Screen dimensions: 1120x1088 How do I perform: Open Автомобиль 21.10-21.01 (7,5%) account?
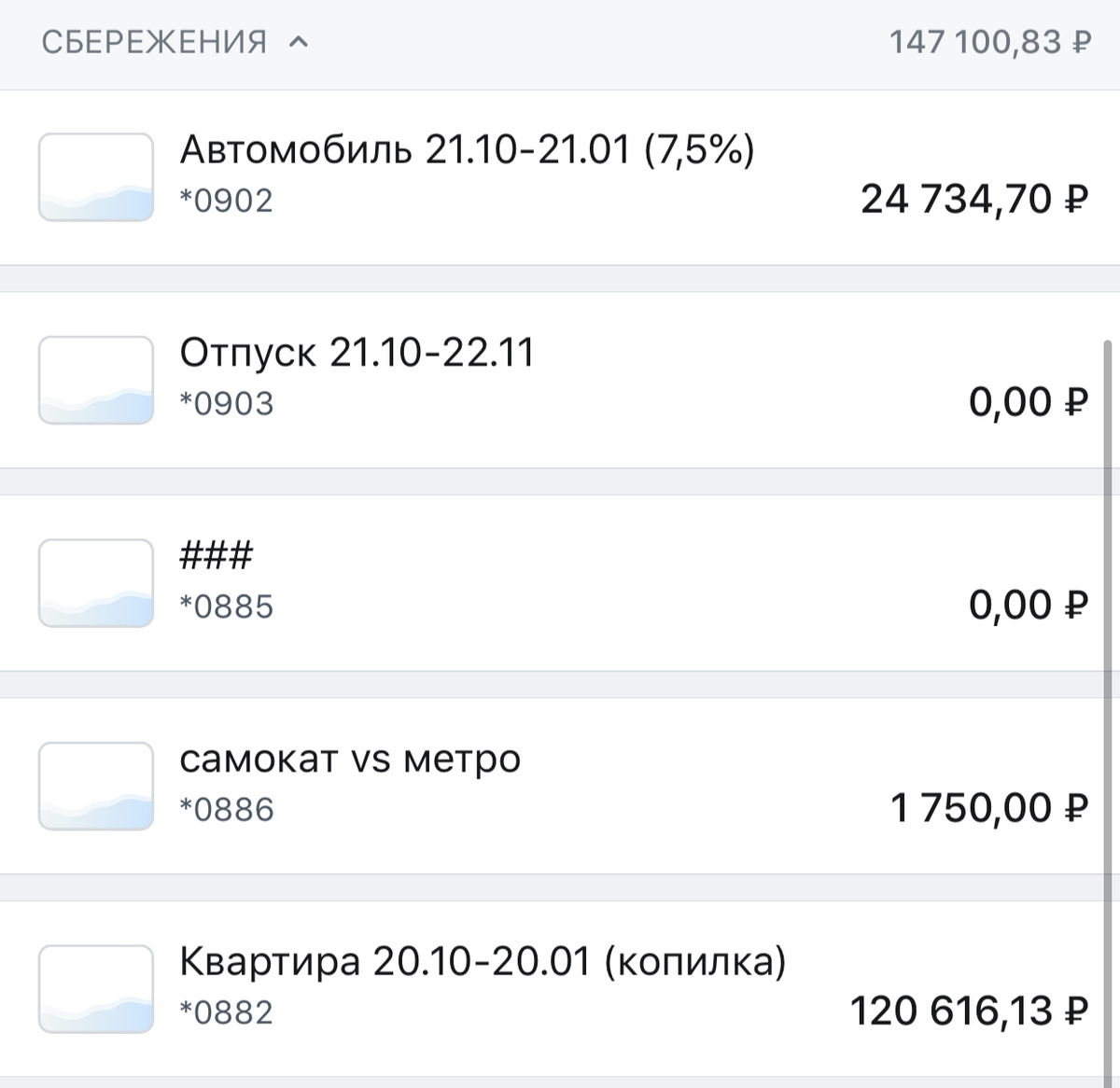click(467, 149)
